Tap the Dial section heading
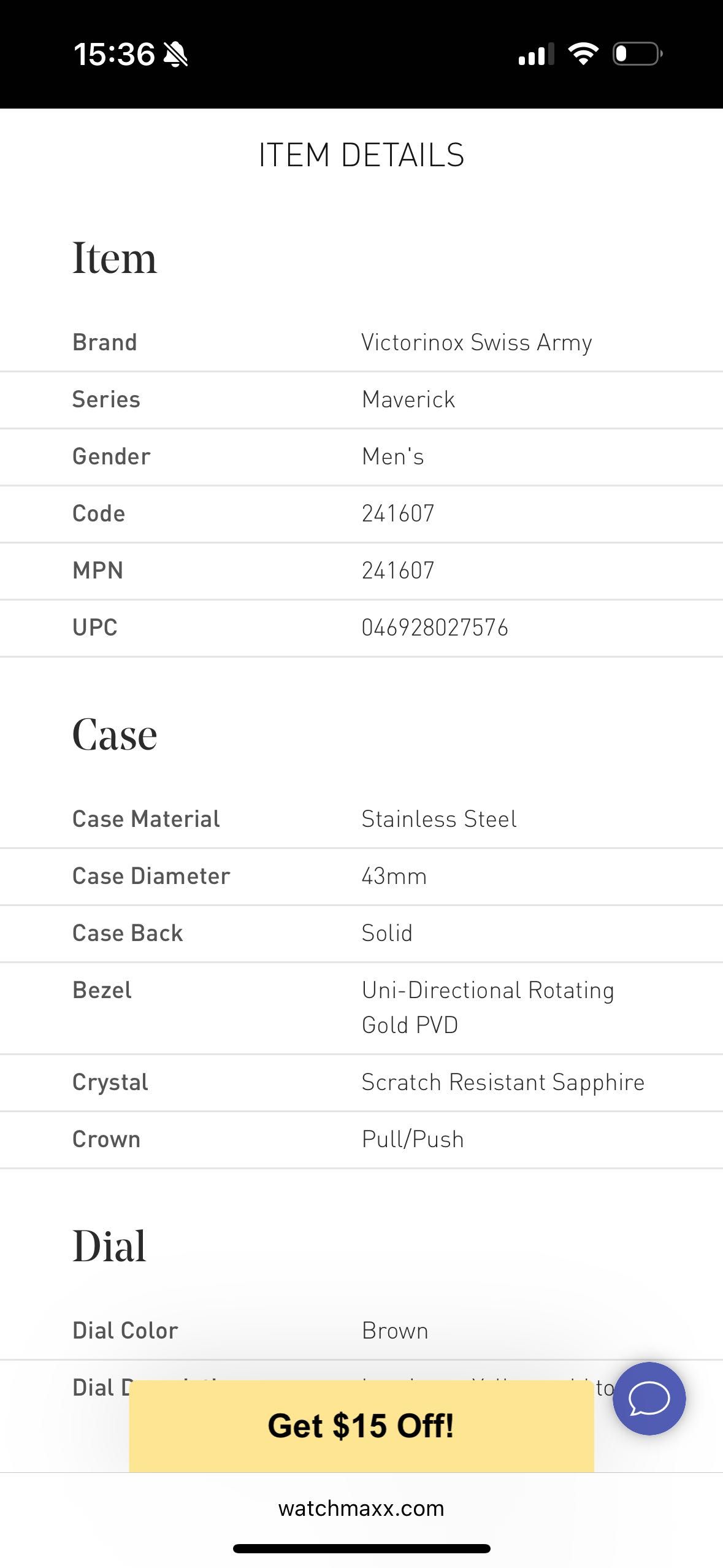This screenshot has height=1568, width=723. click(109, 1246)
